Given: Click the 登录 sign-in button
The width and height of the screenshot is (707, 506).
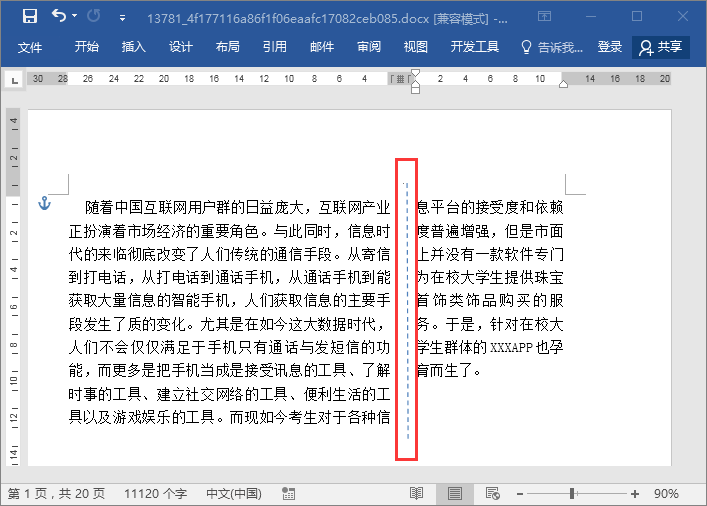Looking at the screenshot, I should 610,47.
